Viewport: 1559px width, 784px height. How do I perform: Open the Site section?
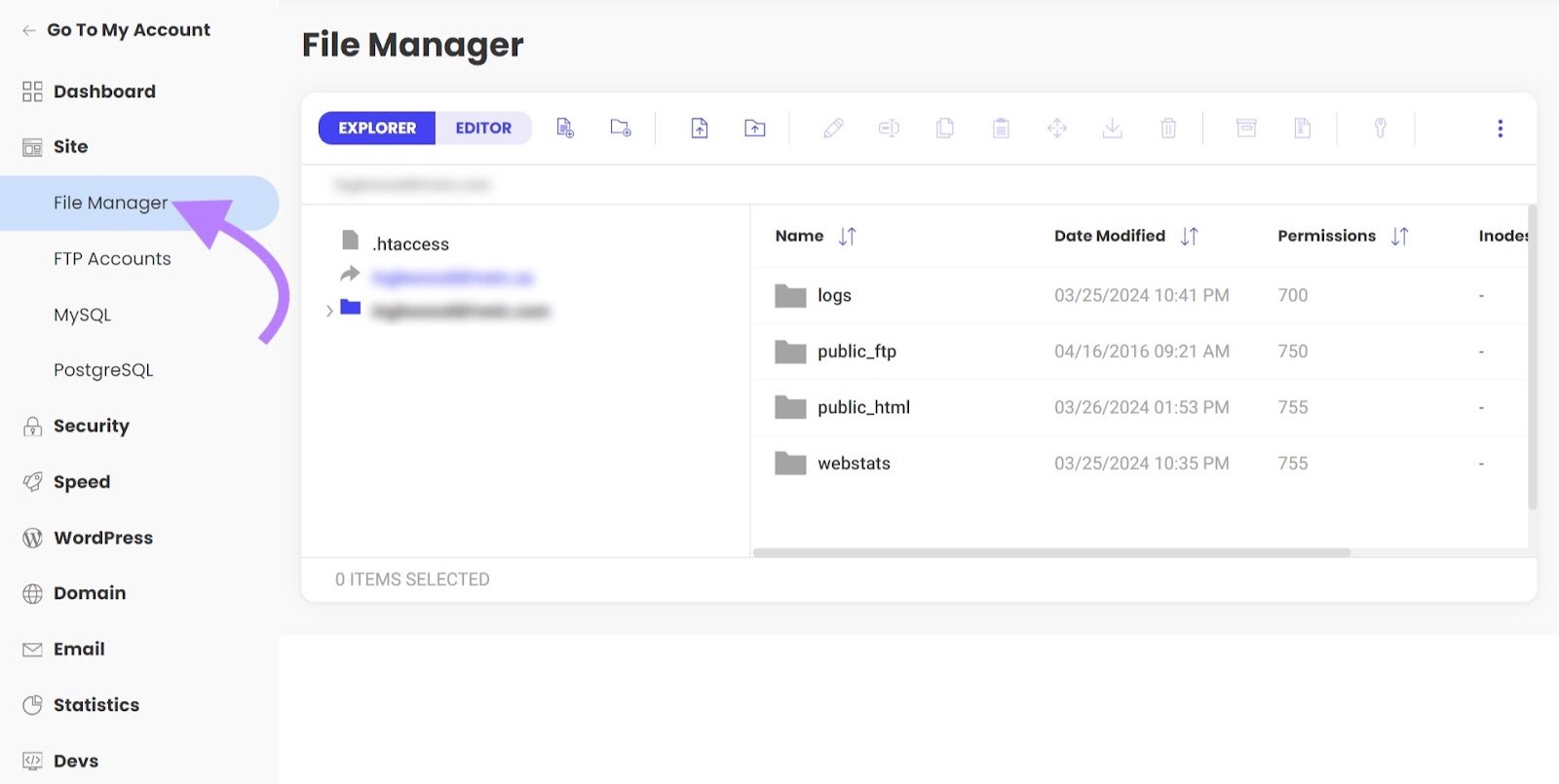[70, 147]
